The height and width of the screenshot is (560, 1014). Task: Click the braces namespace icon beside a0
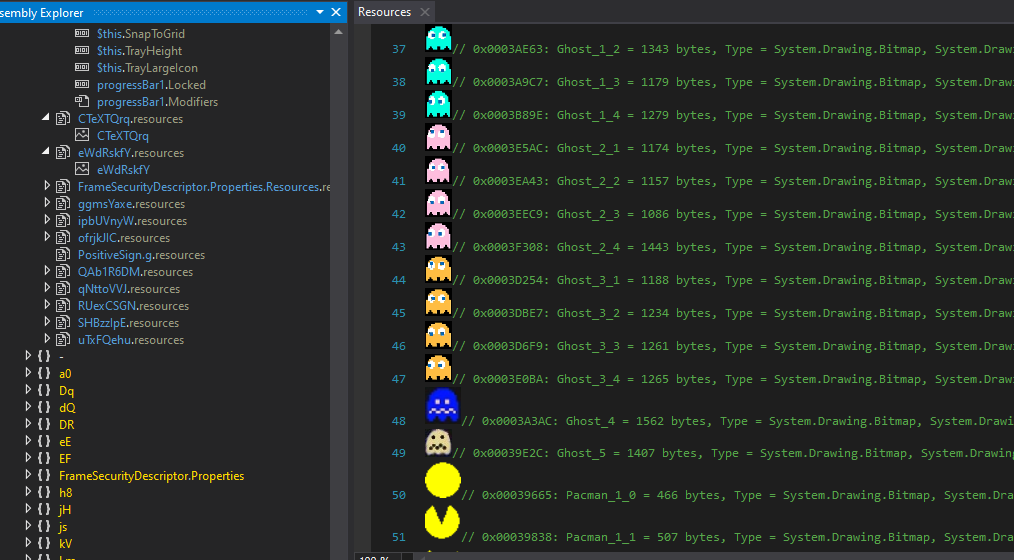43,374
